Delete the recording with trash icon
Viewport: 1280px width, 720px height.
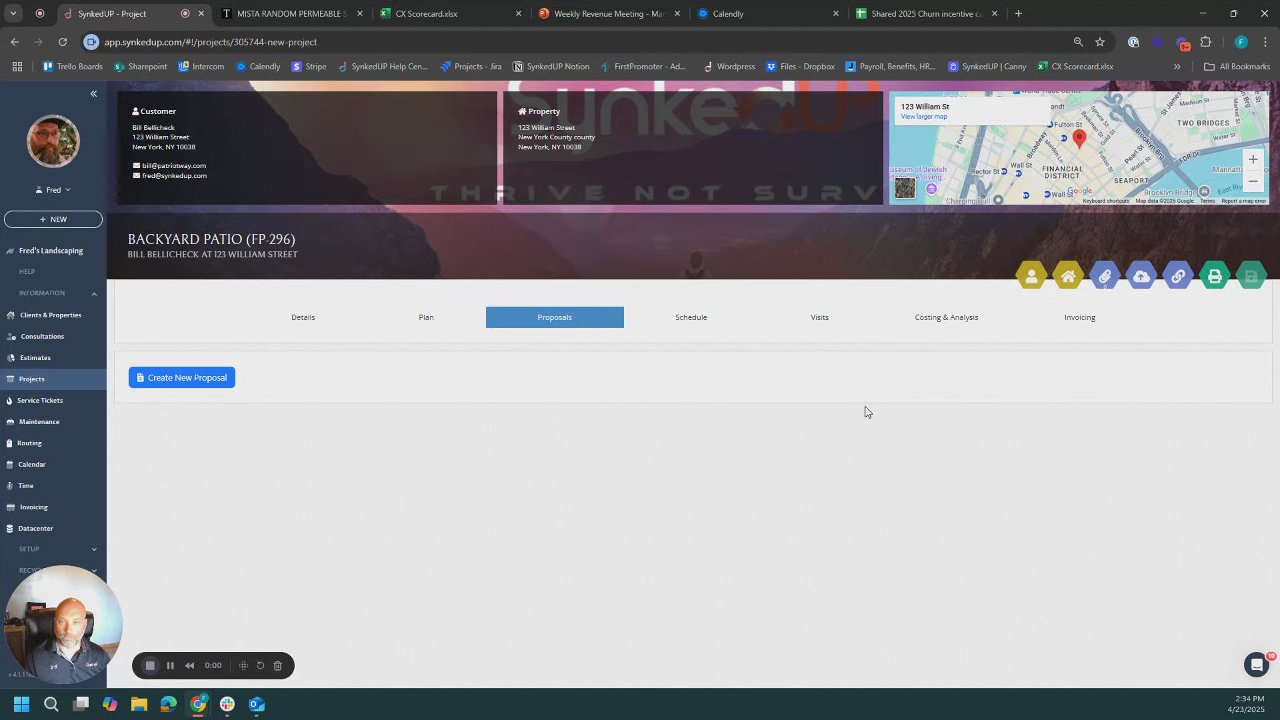(278, 665)
